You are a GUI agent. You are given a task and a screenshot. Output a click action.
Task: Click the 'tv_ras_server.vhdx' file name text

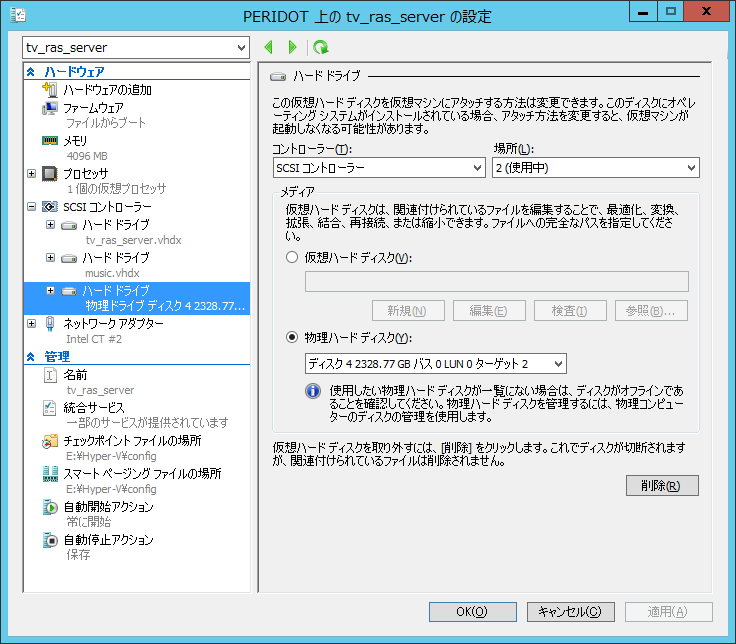click(133, 240)
